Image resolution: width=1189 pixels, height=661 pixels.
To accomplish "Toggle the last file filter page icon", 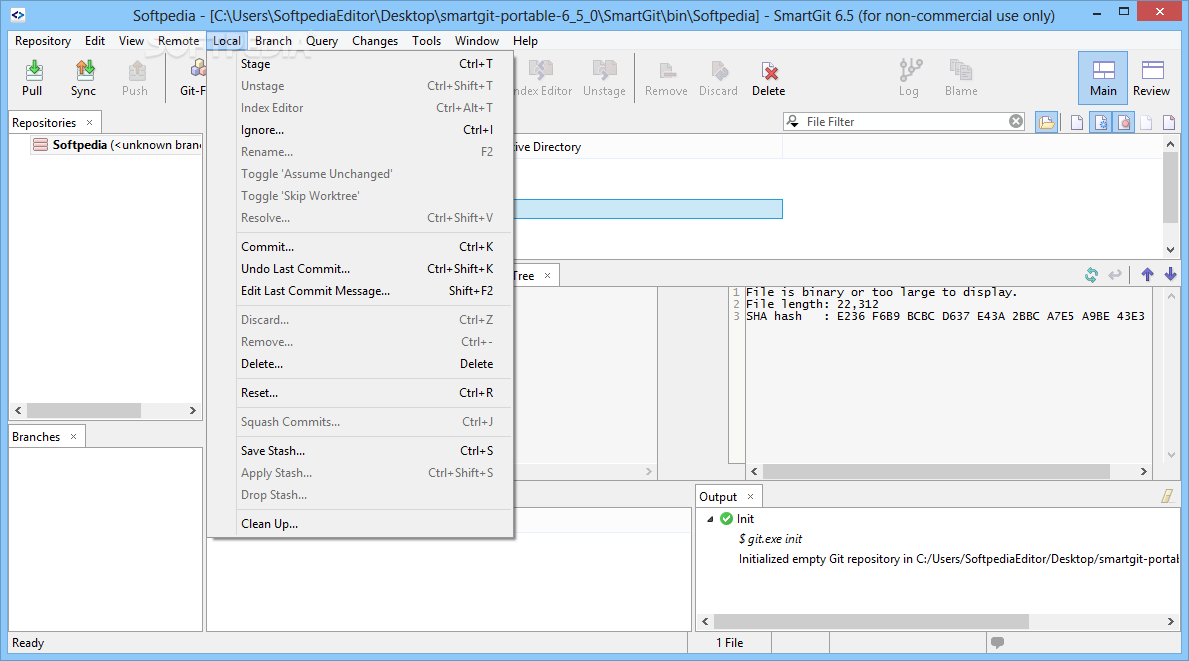I will tap(1169, 122).
